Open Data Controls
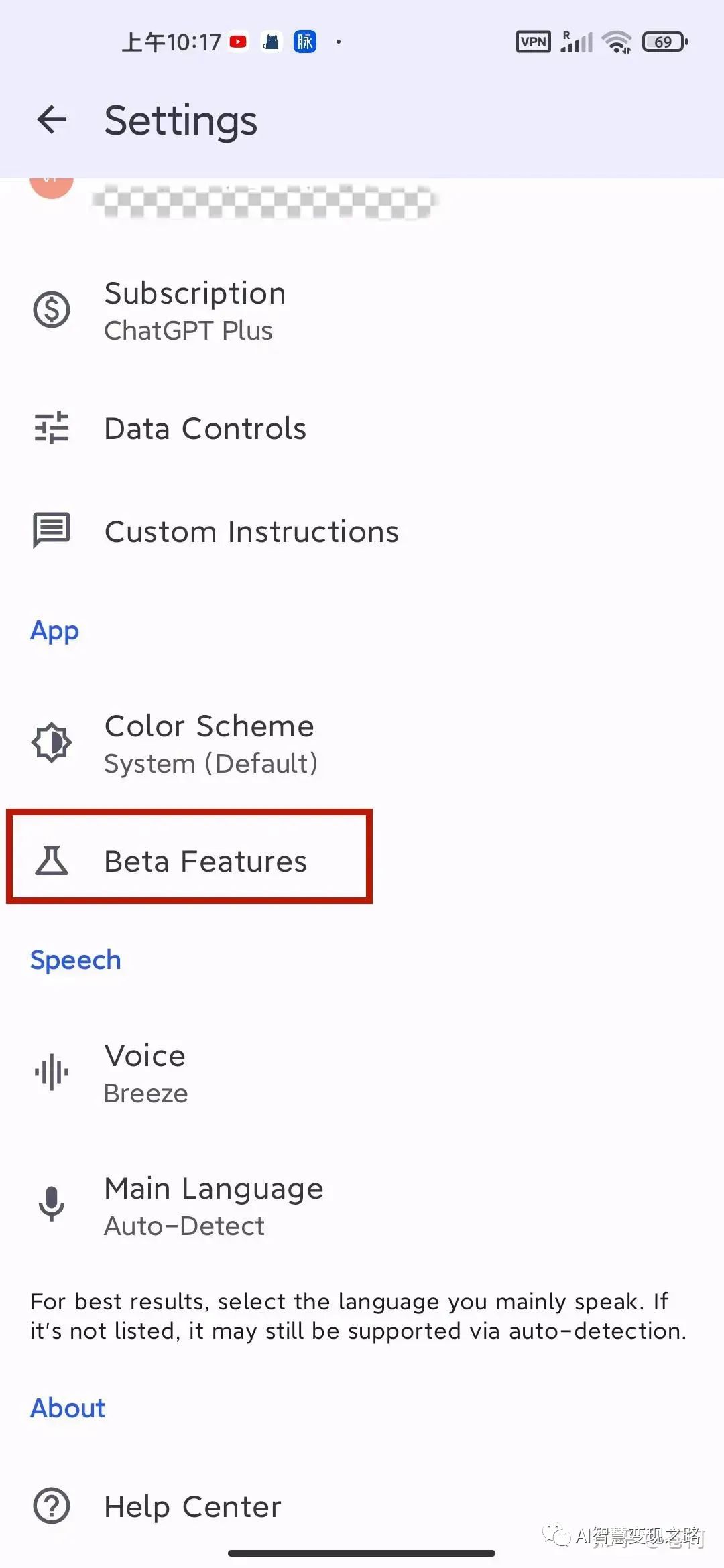Image resolution: width=724 pixels, height=1568 pixels. coord(205,429)
